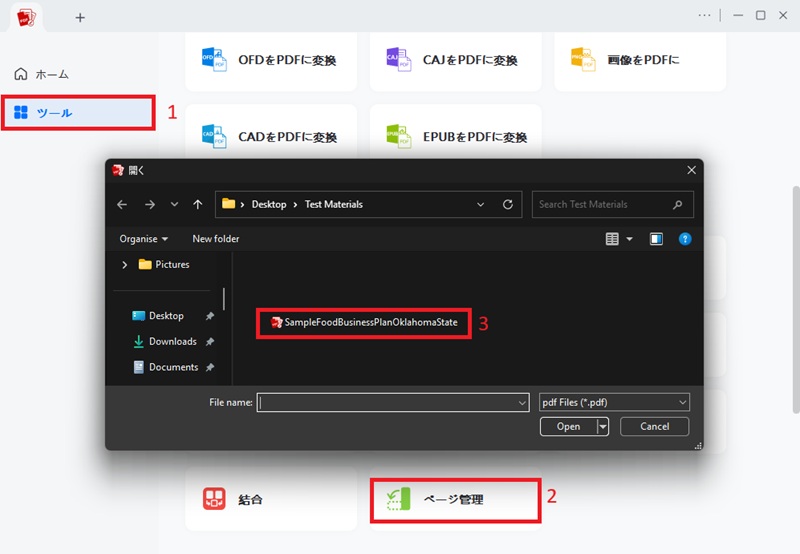Click the navigation pane scrollbar
Screen dimensions: 800x554
[224, 300]
